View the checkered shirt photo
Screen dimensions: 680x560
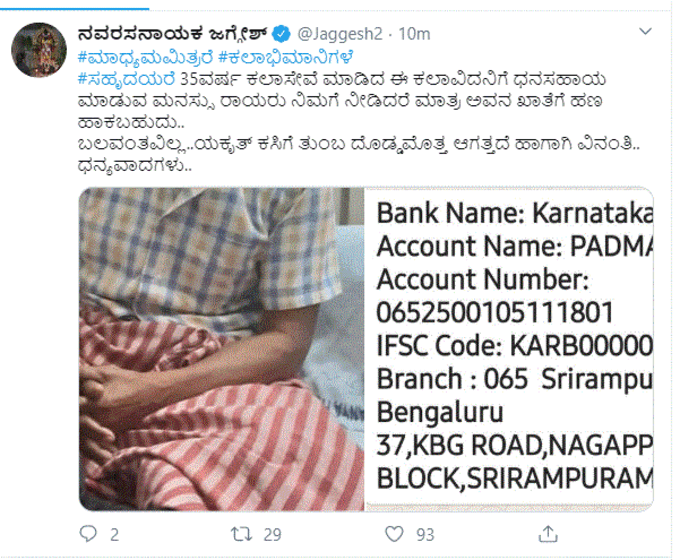tap(222, 349)
